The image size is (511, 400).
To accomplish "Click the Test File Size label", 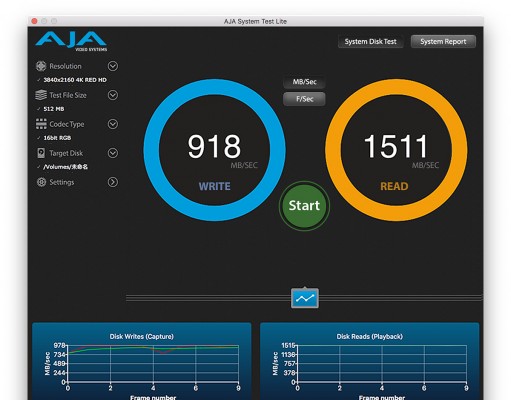I will point(68,95).
